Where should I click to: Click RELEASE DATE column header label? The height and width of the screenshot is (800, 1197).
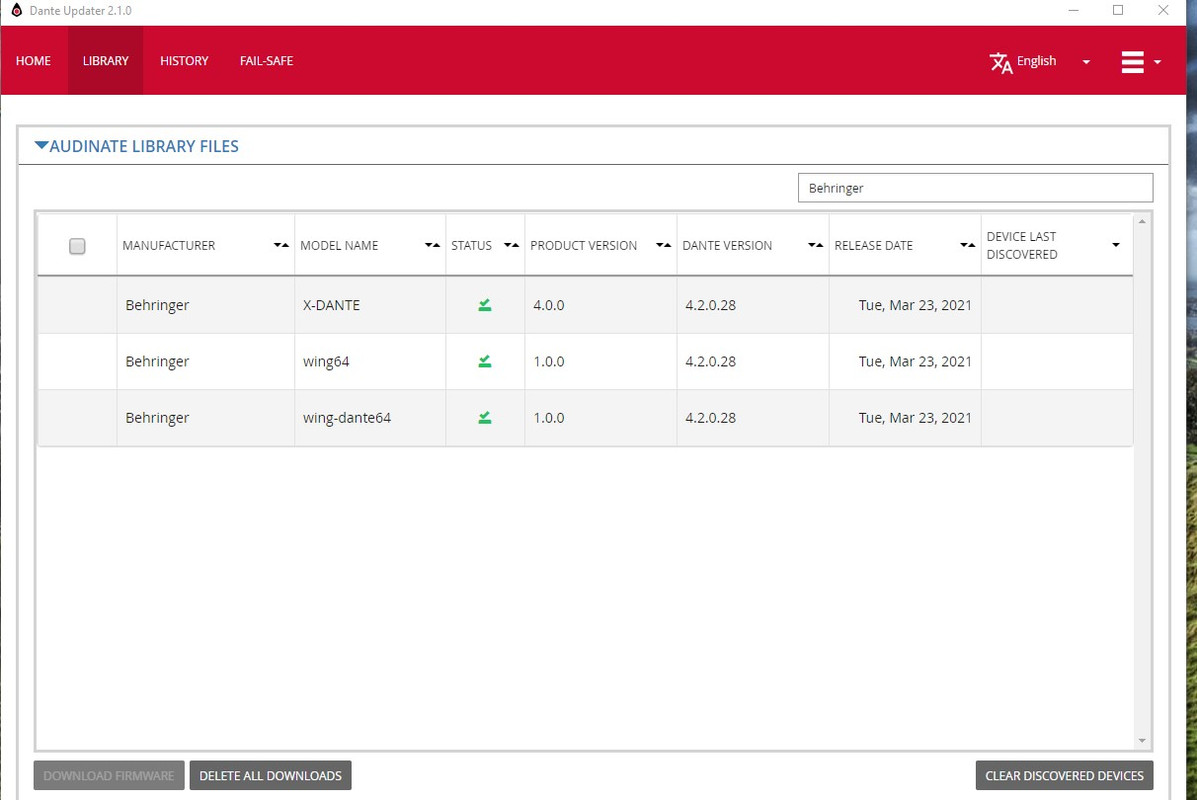click(873, 246)
